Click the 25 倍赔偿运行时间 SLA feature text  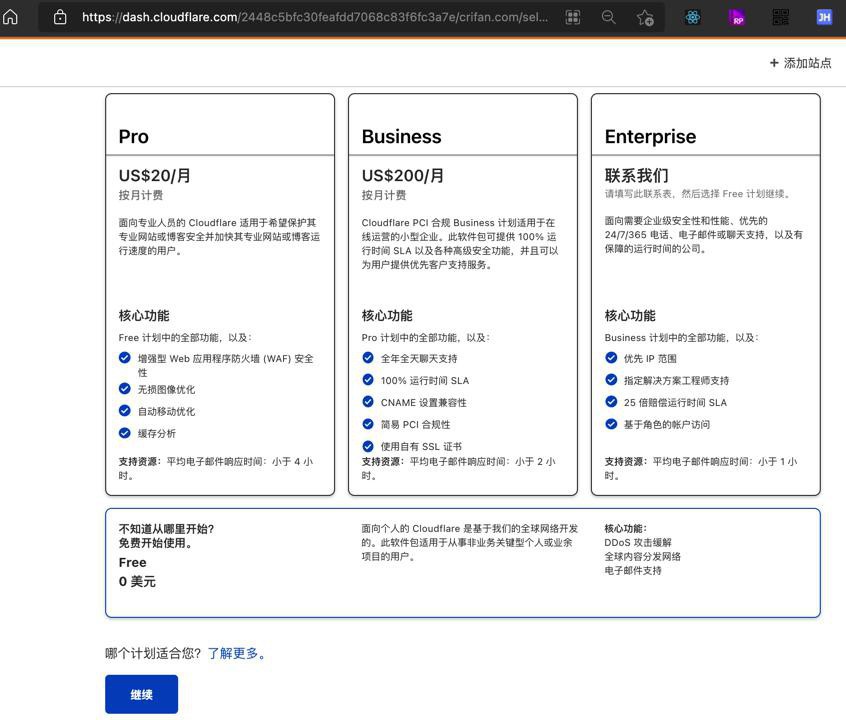675,403
